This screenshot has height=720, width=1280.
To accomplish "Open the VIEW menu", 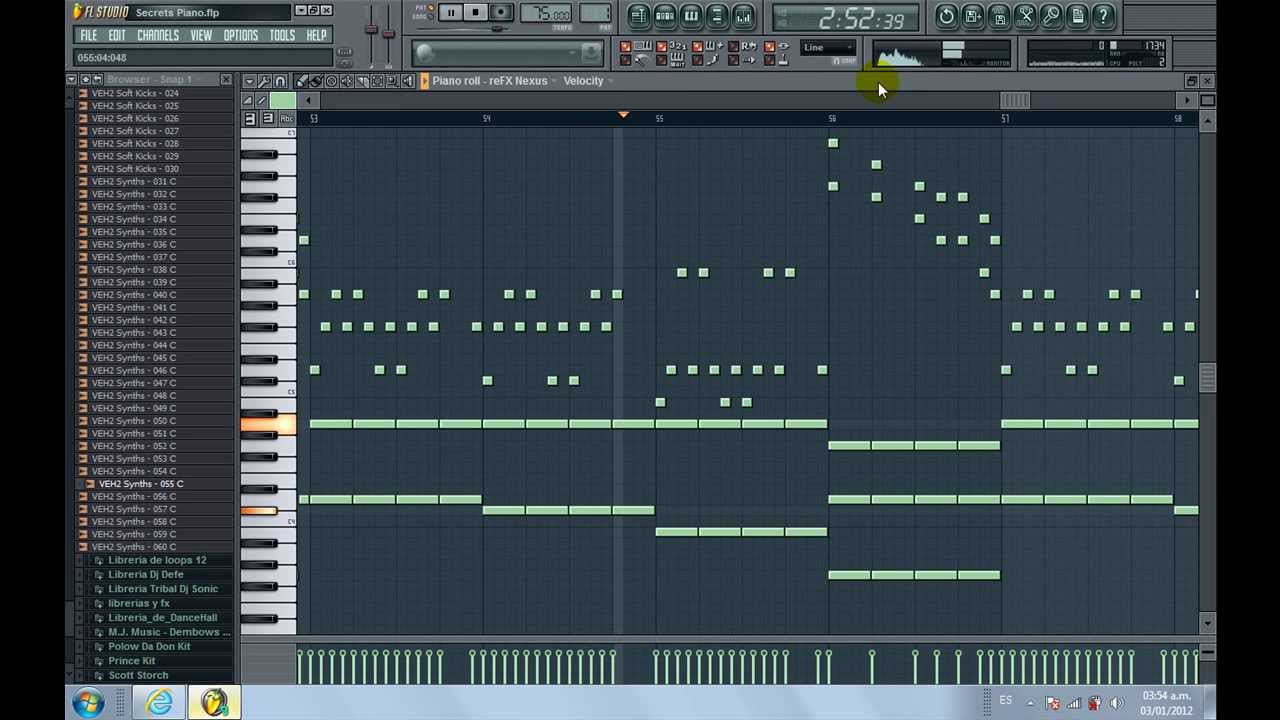I will (201, 35).
